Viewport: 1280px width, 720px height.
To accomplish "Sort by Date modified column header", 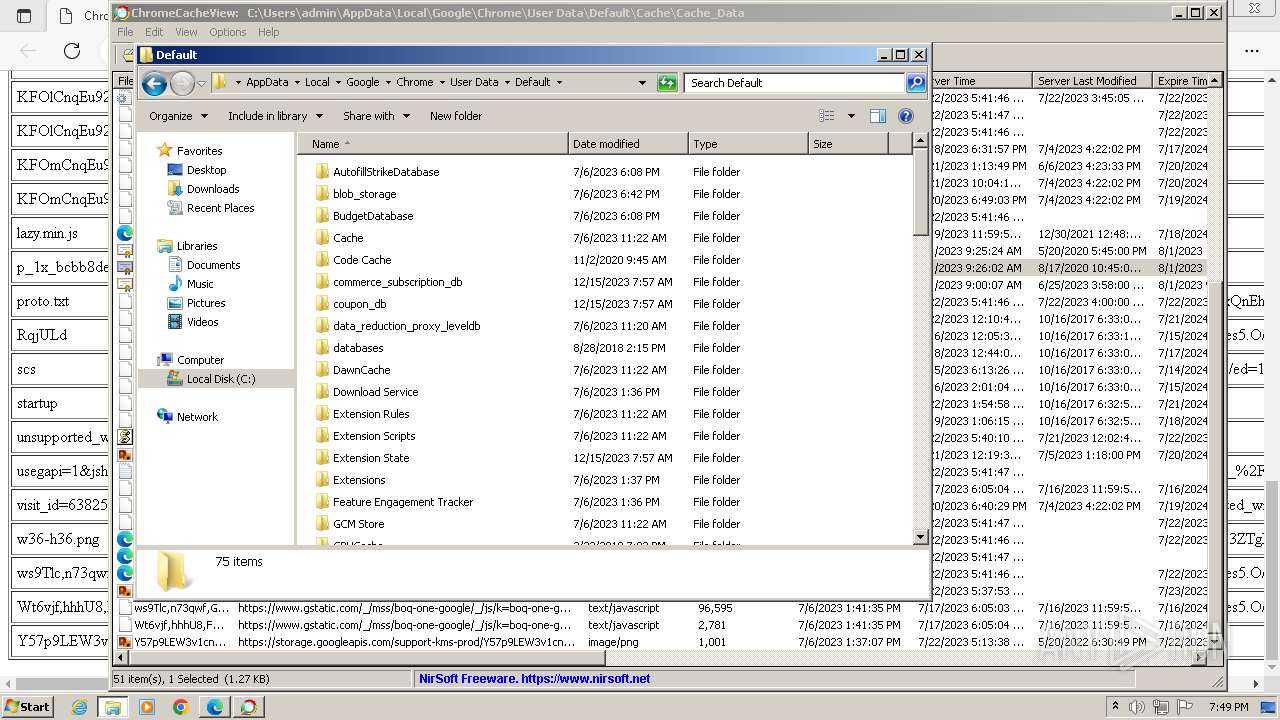I will pos(628,144).
